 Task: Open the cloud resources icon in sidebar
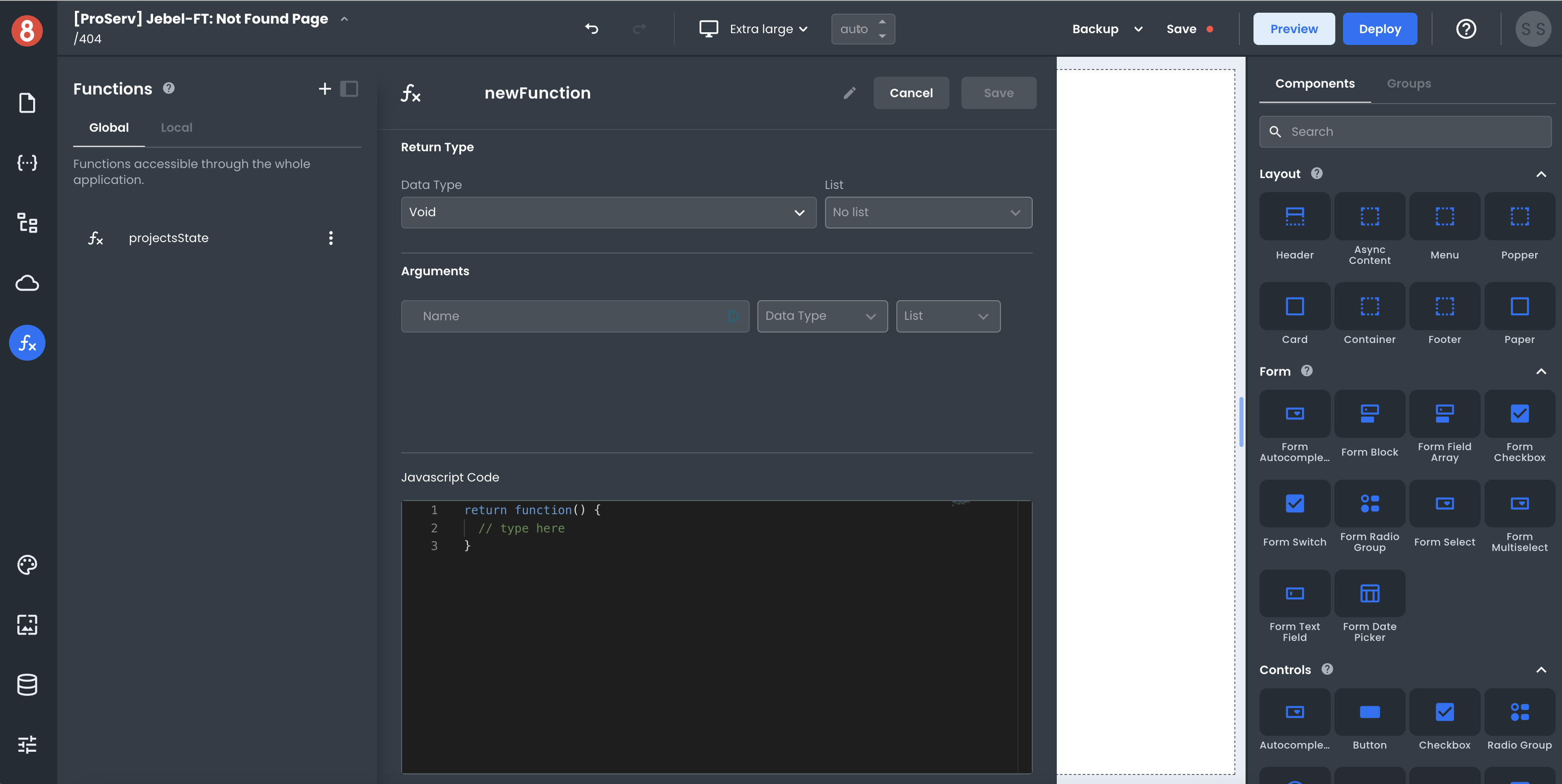pos(27,283)
